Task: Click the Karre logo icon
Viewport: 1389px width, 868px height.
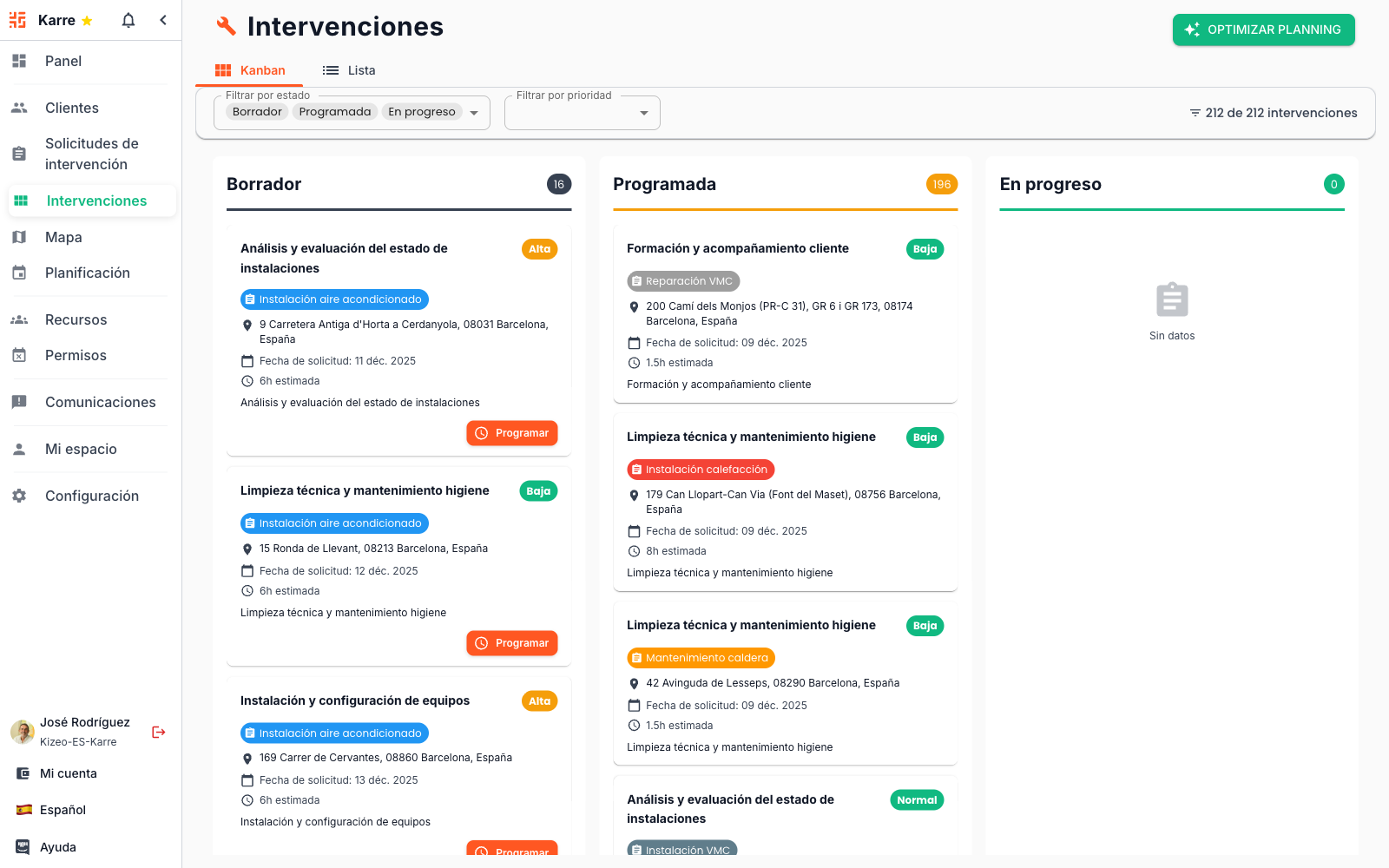Action: click(x=17, y=19)
